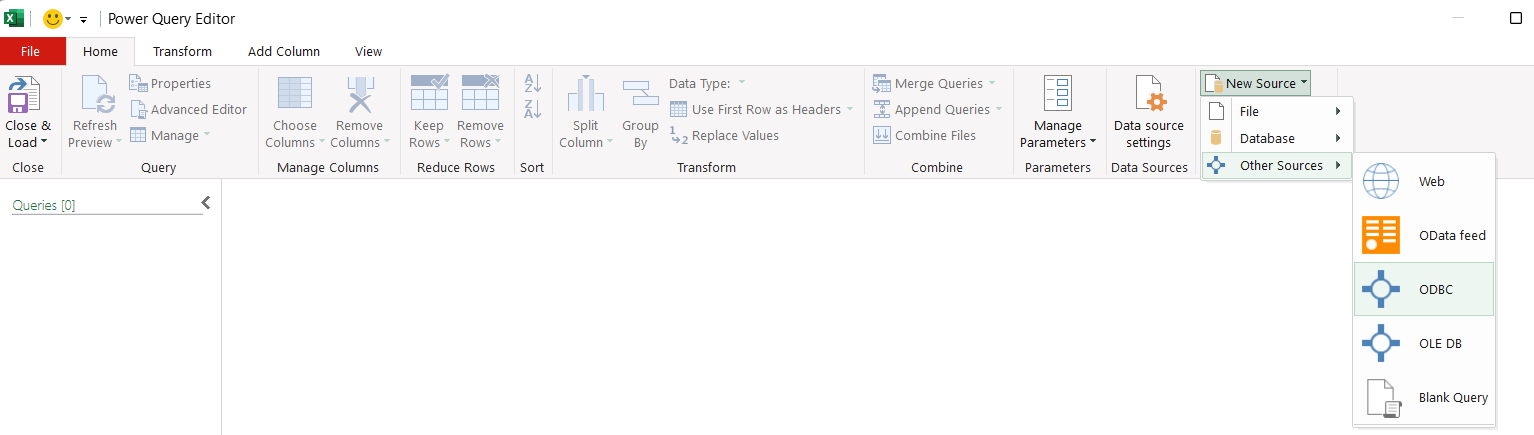Open Data source settings
The image size is (1534, 435).
pyautogui.click(x=1149, y=112)
